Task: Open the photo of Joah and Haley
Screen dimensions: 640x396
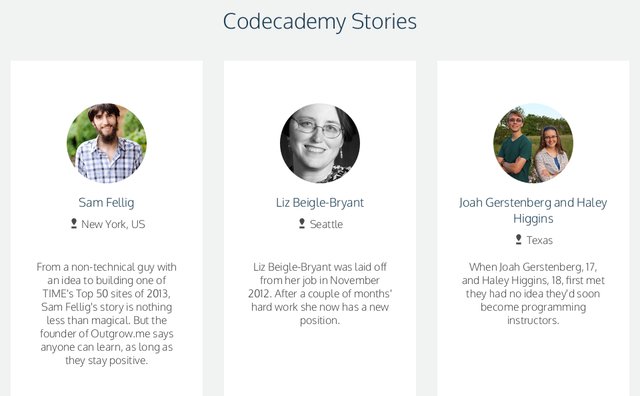Action: pyautogui.click(x=533, y=143)
